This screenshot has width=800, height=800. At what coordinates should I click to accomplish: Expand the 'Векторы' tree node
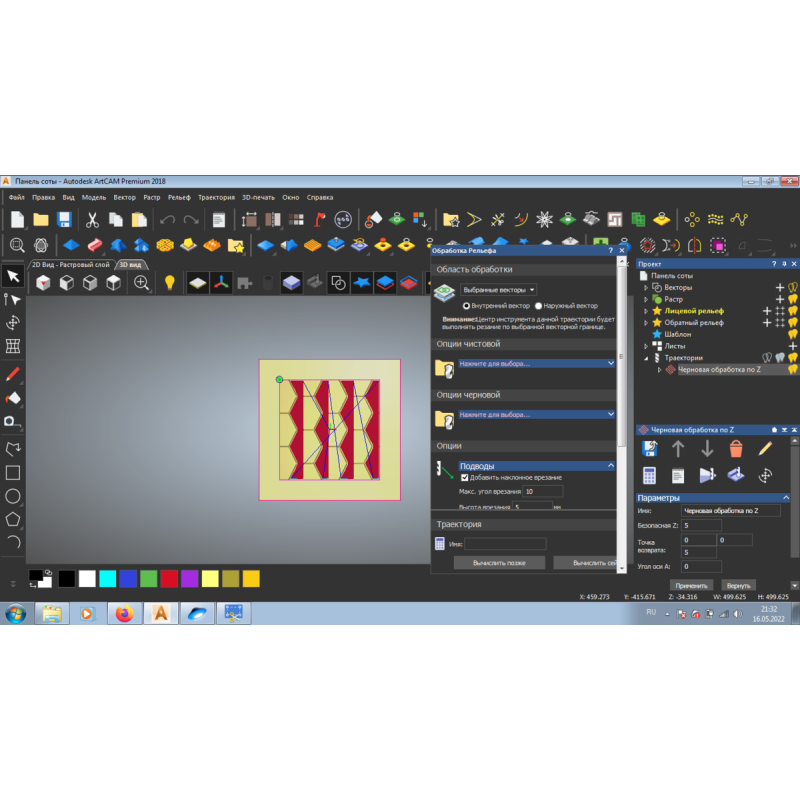[x=646, y=287]
